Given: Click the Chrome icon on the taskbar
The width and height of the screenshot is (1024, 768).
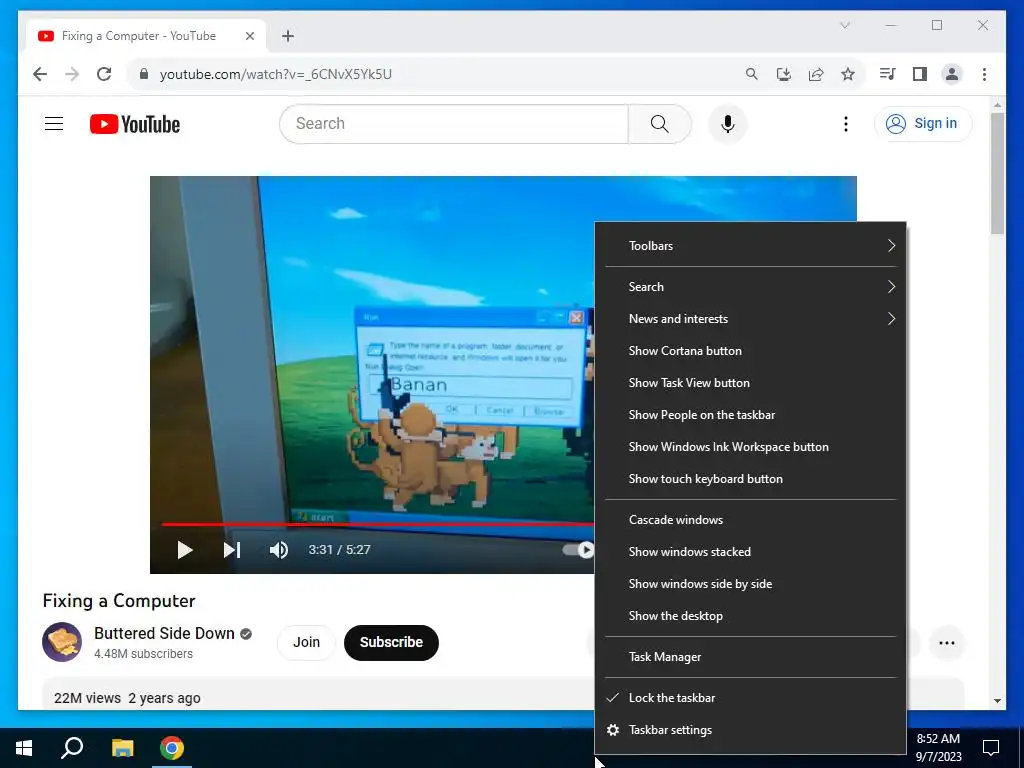Looking at the screenshot, I should tap(172, 748).
